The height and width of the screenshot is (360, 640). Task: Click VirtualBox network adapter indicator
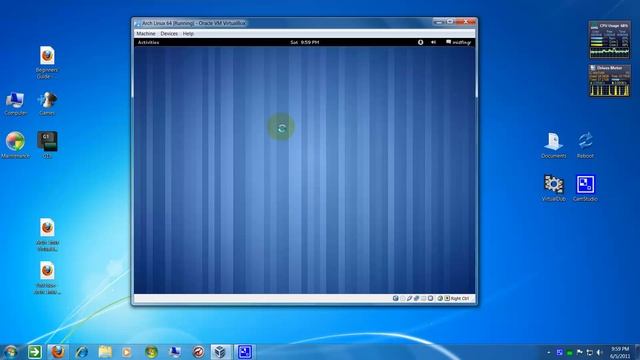pyautogui.click(x=417, y=298)
